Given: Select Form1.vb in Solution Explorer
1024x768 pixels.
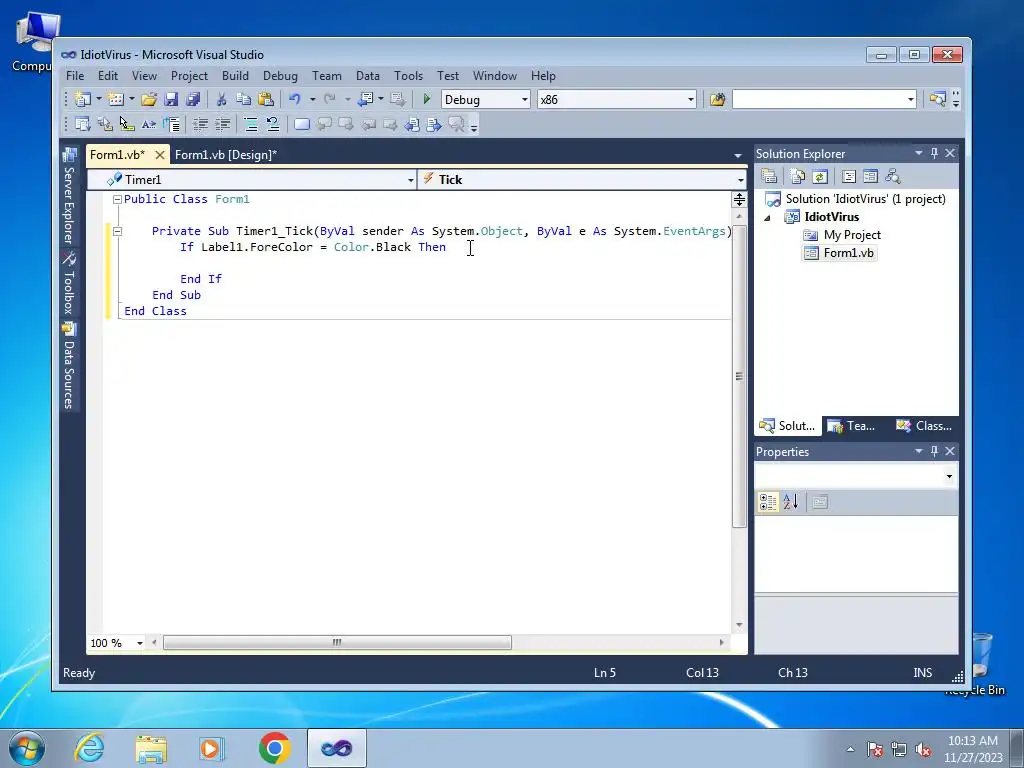Looking at the screenshot, I should [840, 253].
